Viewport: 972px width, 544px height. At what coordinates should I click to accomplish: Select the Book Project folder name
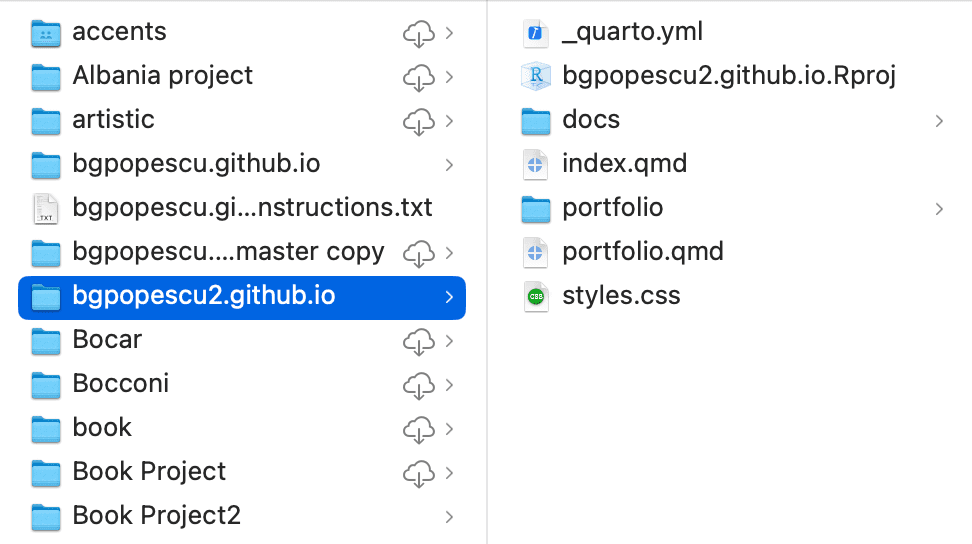click(x=149, y=472)
